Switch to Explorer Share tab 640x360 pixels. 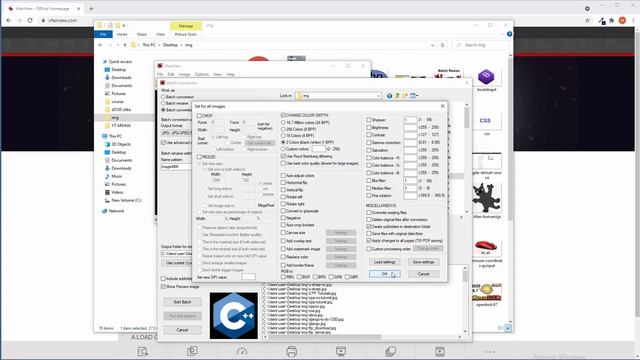pyautogui.click(x=142, y=35)
